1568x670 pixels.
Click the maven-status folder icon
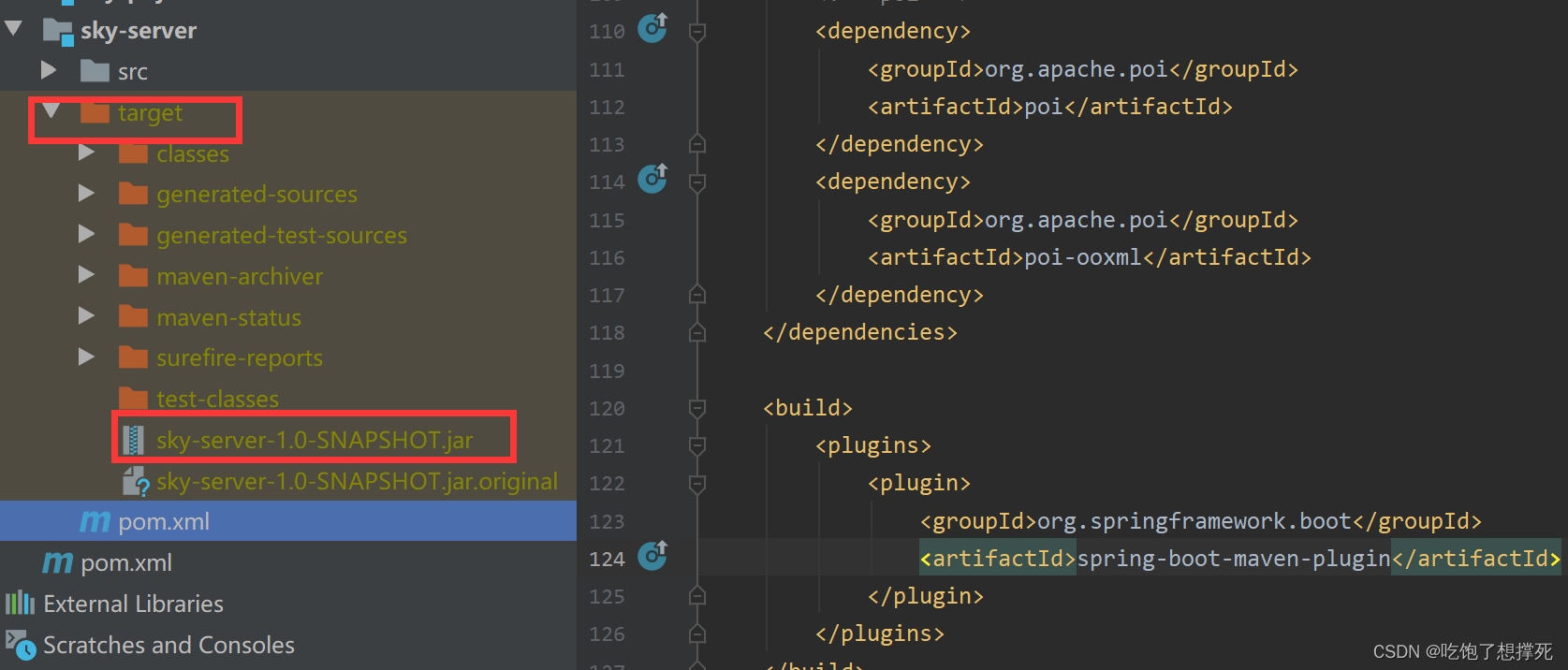click(134, 317)
